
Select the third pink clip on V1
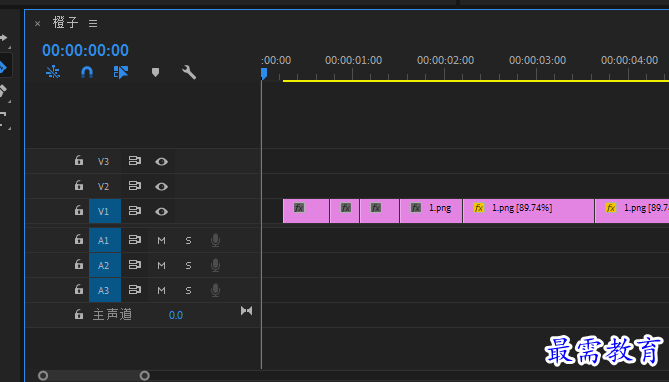379,211
